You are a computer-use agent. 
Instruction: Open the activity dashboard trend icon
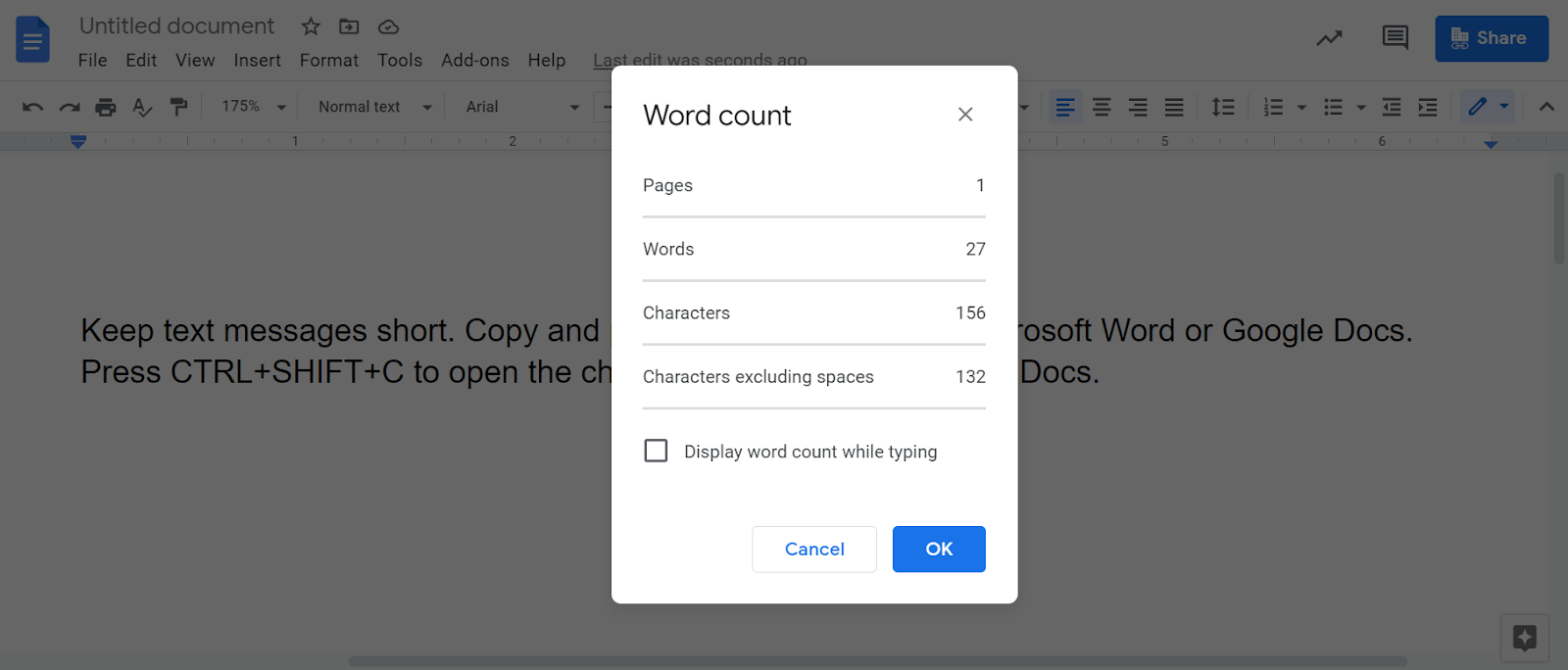(x=1329, y=38)
